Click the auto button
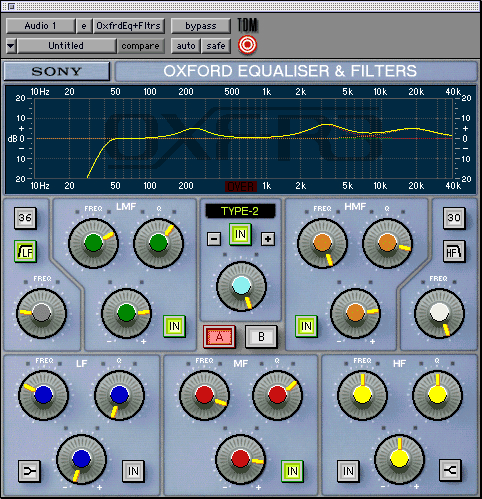482x499 pixels. (x=186, y=46)
